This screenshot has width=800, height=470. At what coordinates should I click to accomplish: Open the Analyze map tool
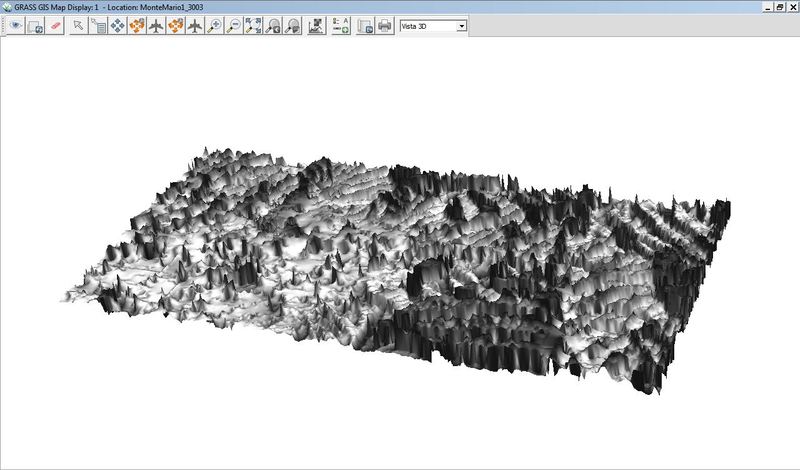point(316,26)
